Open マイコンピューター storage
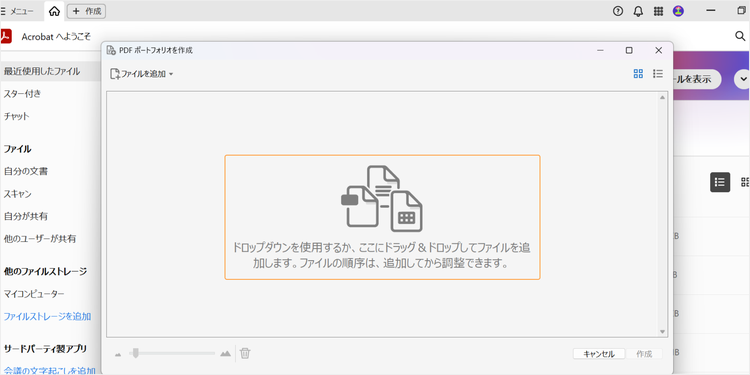750x375 pixels. click(x=34, y=293)
